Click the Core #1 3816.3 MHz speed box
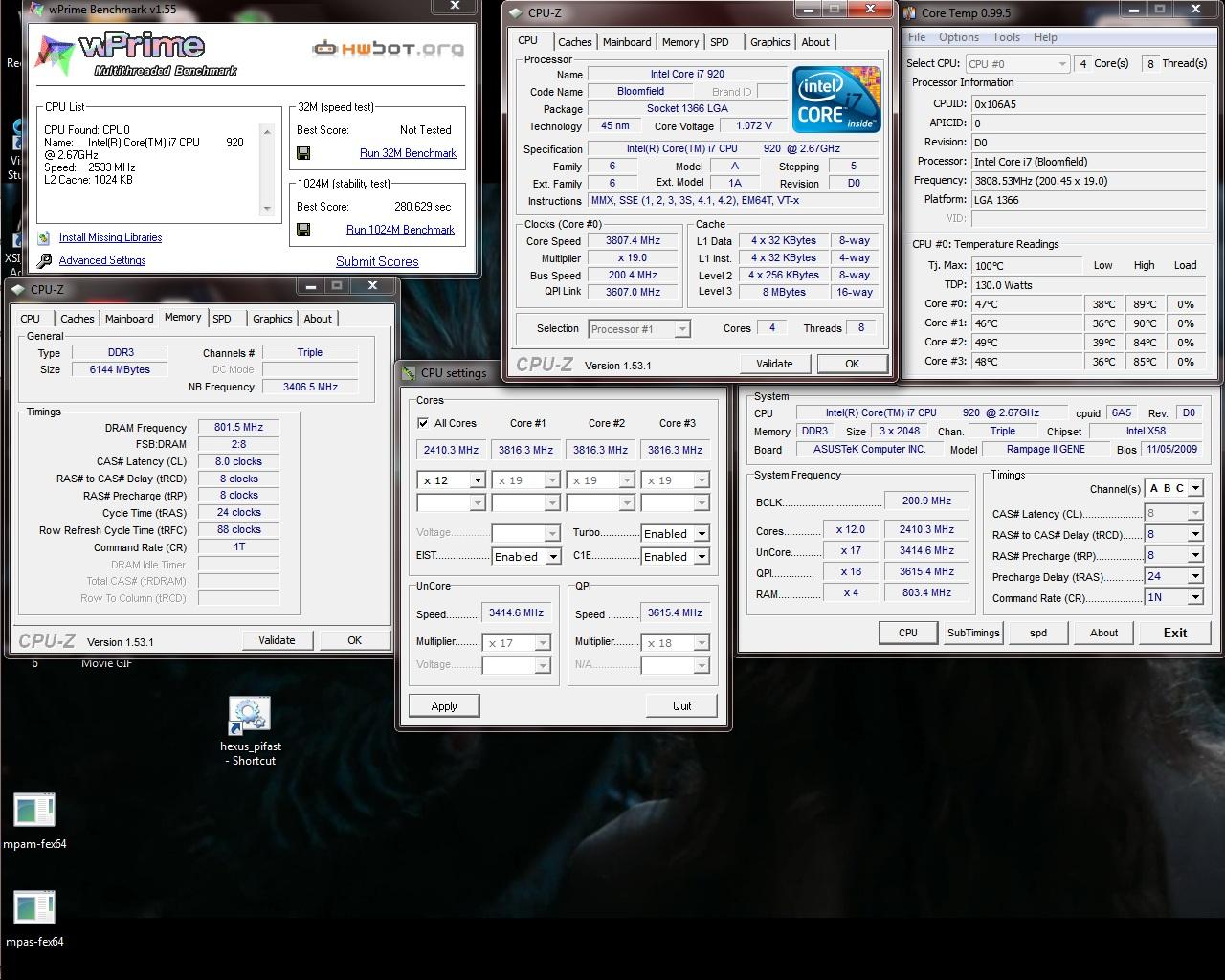 525,450
